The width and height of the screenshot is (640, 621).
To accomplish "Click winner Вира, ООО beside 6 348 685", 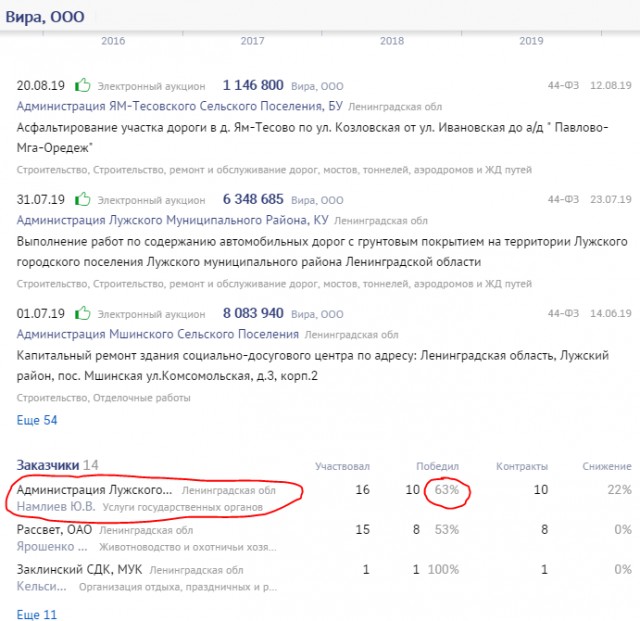I will tap(317, 200).
